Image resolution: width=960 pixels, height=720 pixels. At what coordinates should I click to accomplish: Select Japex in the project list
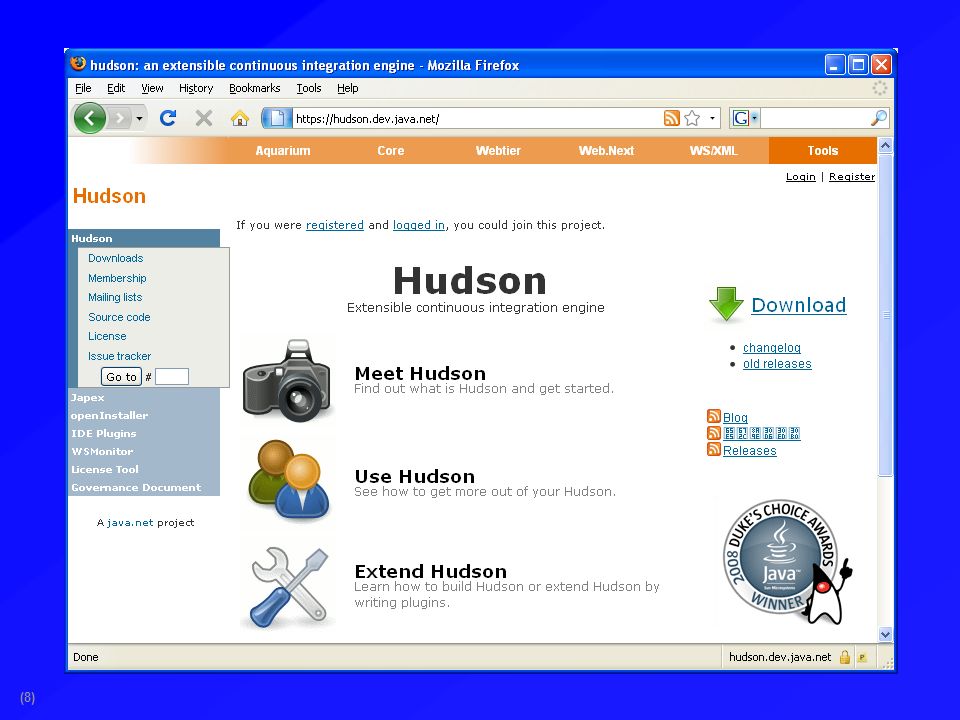click(x=88, y=397)
